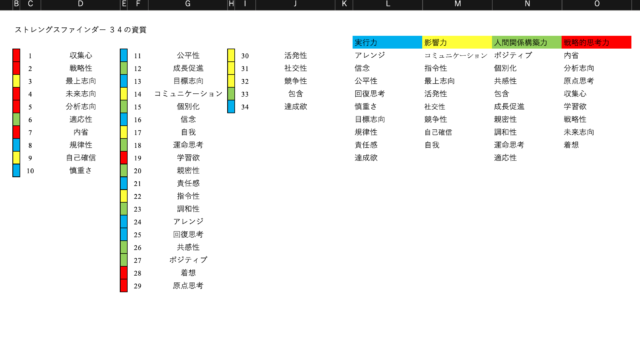Click rank number 24 cell
The height and width of the screenshot is (360, 640).
138,222
